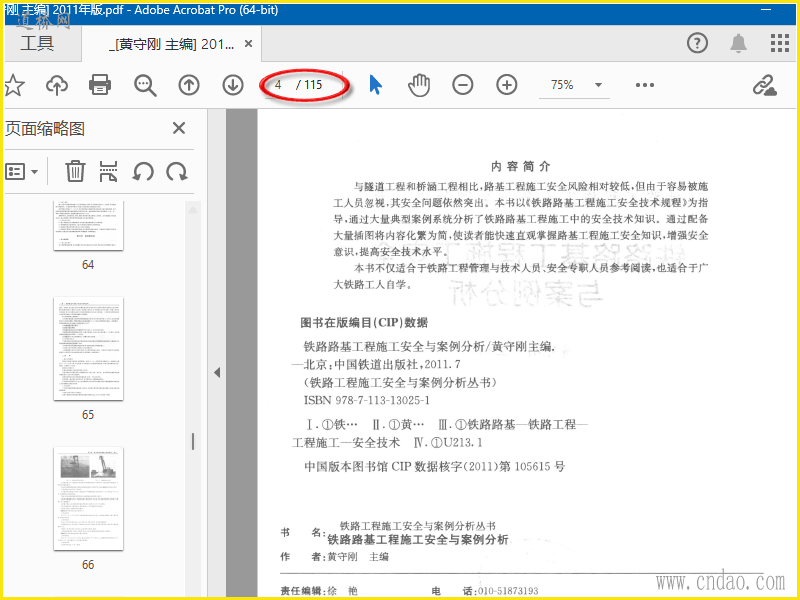Viewport: 800px width, 600px height.
Task: Select the 黄守刚 主编 document tab
Action: pyautogui.click(x=172, y=44)
